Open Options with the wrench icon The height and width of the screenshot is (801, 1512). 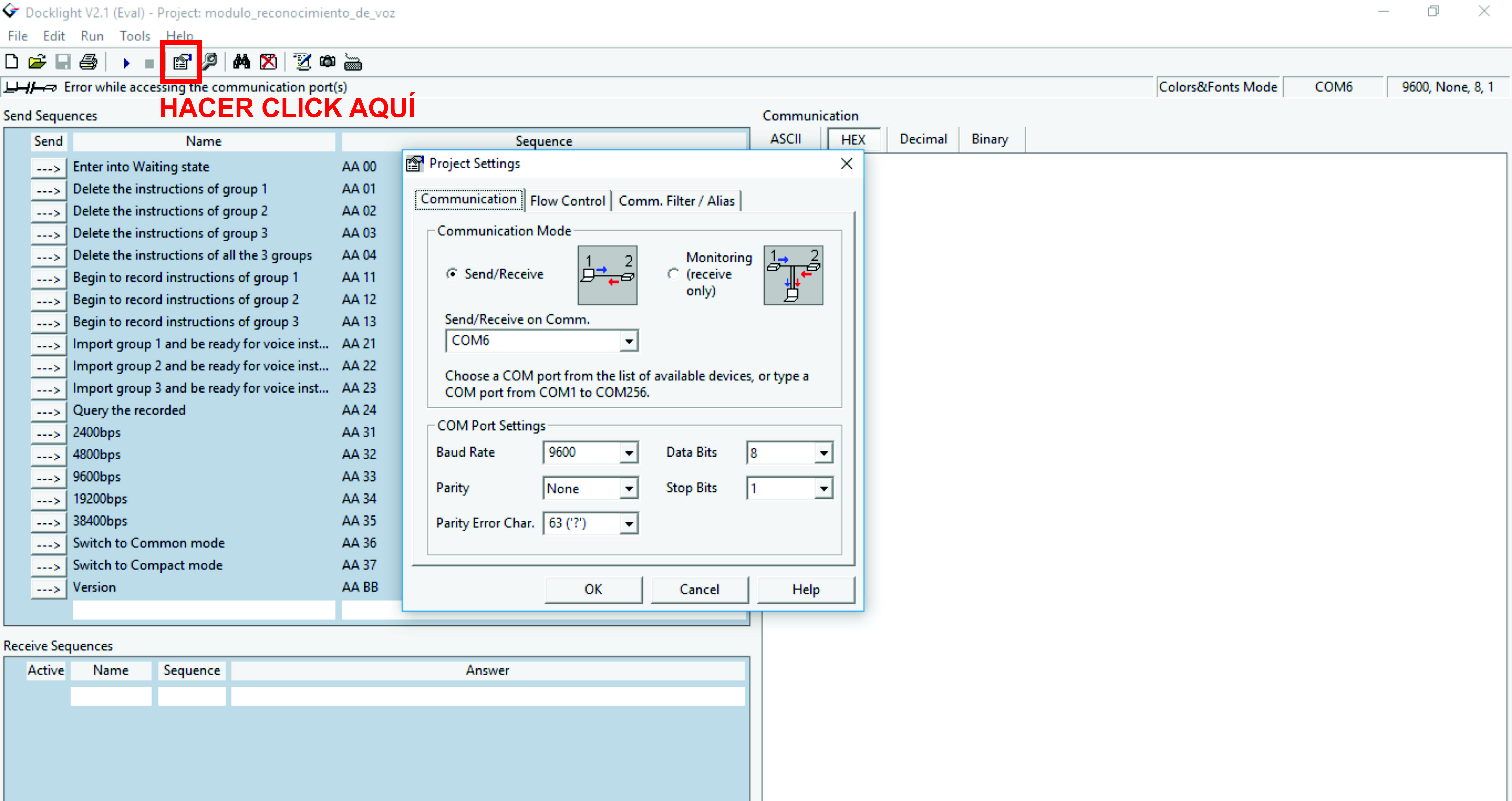(210, 62)
